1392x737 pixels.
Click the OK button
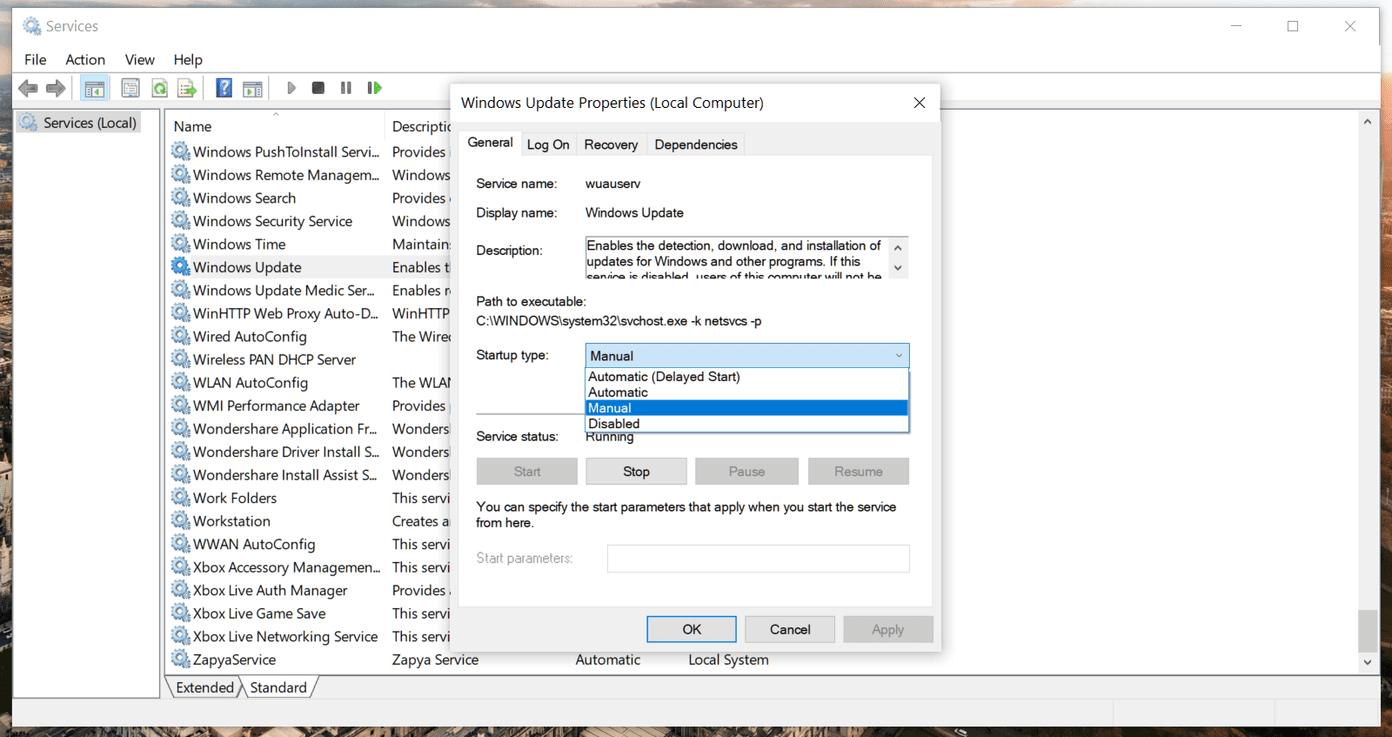692,629
